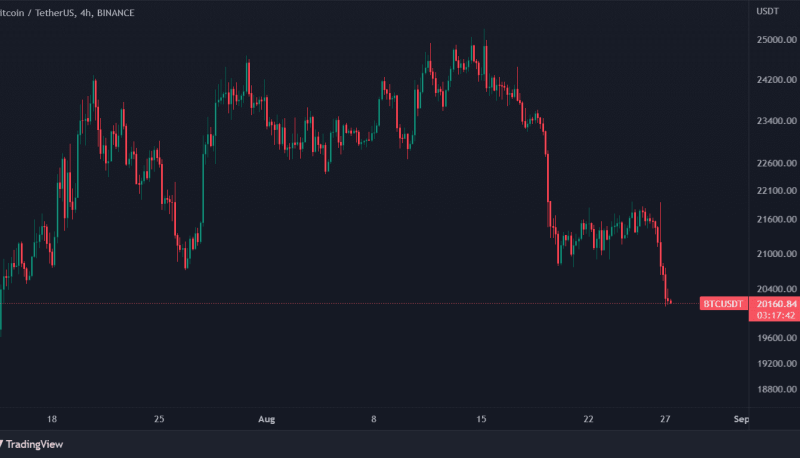800x458 pixels.
Task: Click the 23400.00 price scale label
Action: (776, 121)
